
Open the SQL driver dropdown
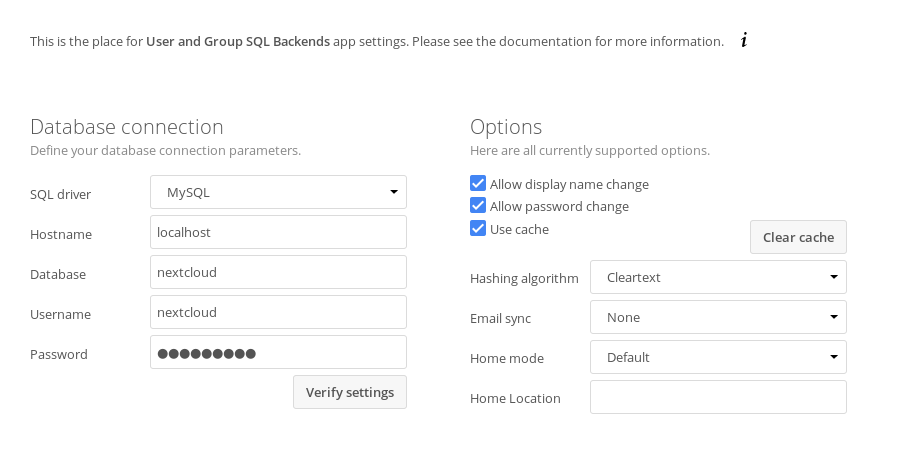(x=278, y=192)
